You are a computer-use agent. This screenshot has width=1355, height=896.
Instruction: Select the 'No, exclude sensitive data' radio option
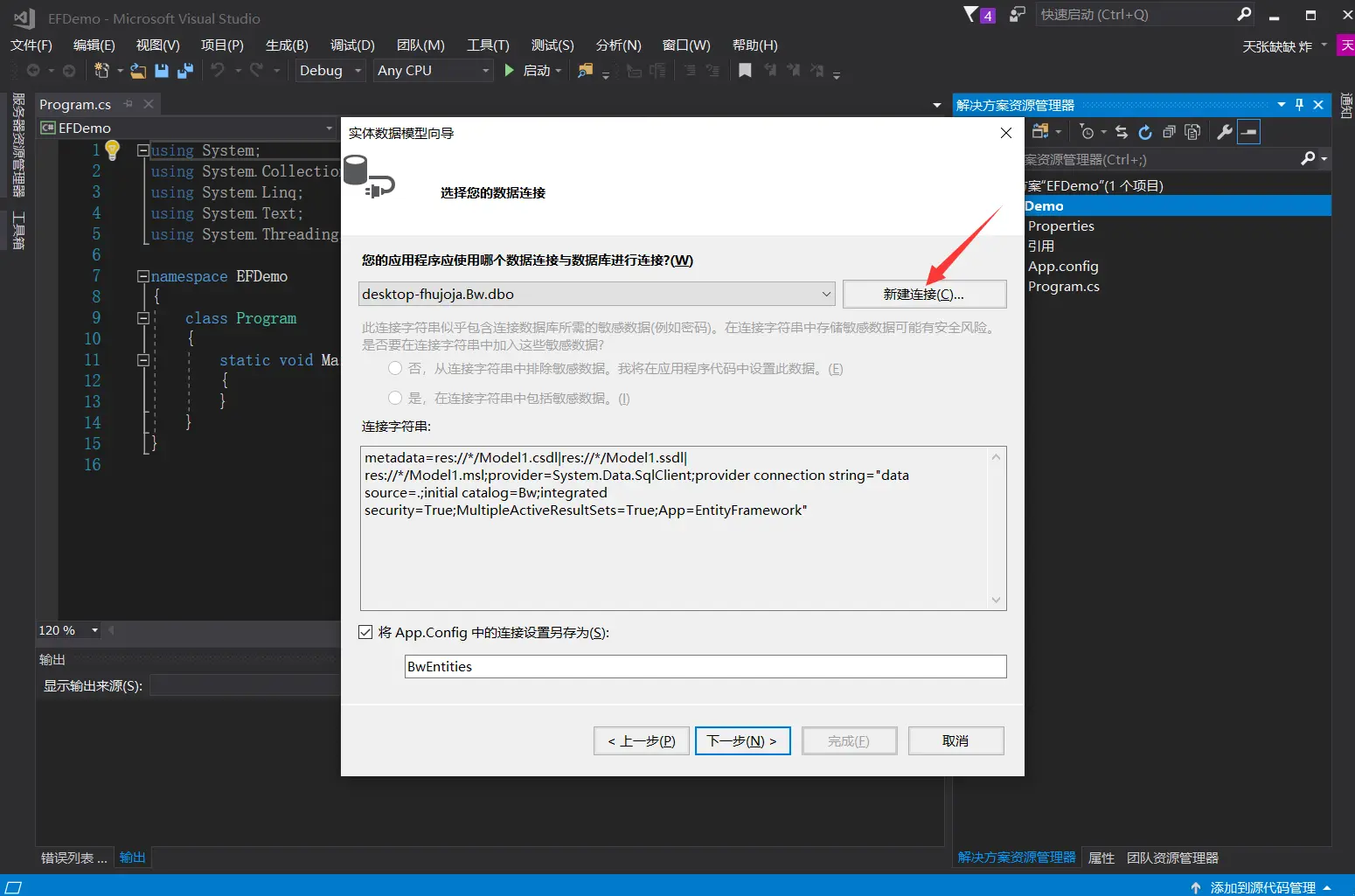(395, 369)
